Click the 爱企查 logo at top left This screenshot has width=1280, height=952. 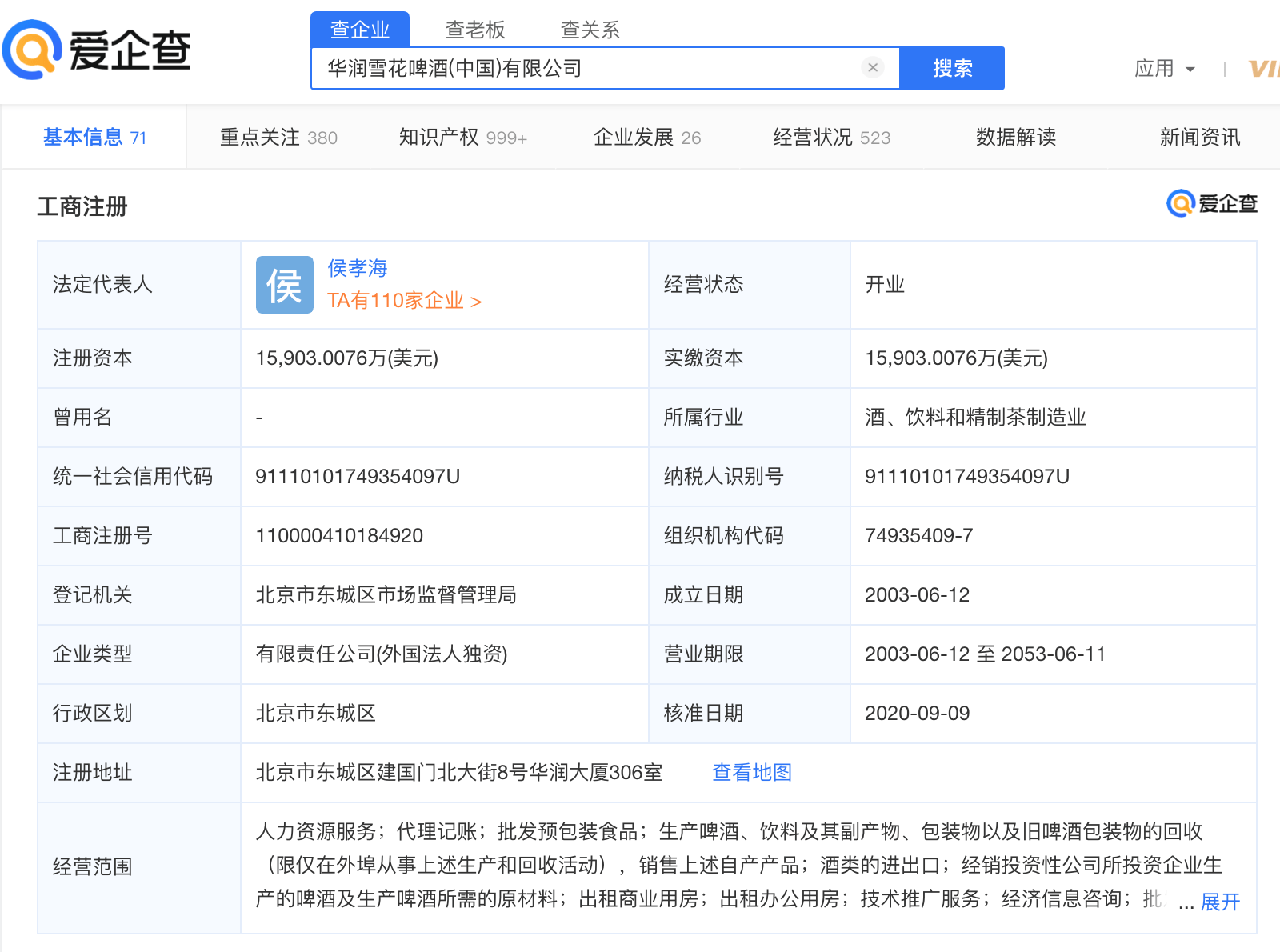[x=97, y=50]
